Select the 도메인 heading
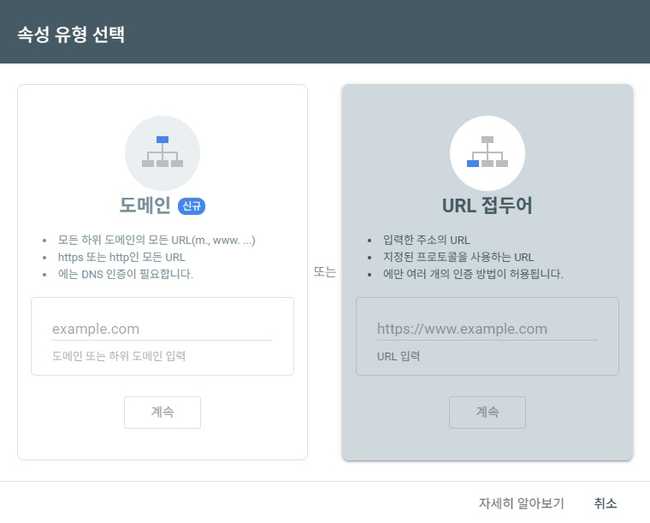The width and height of the screenshot is (650, 523). coord(146,206)
